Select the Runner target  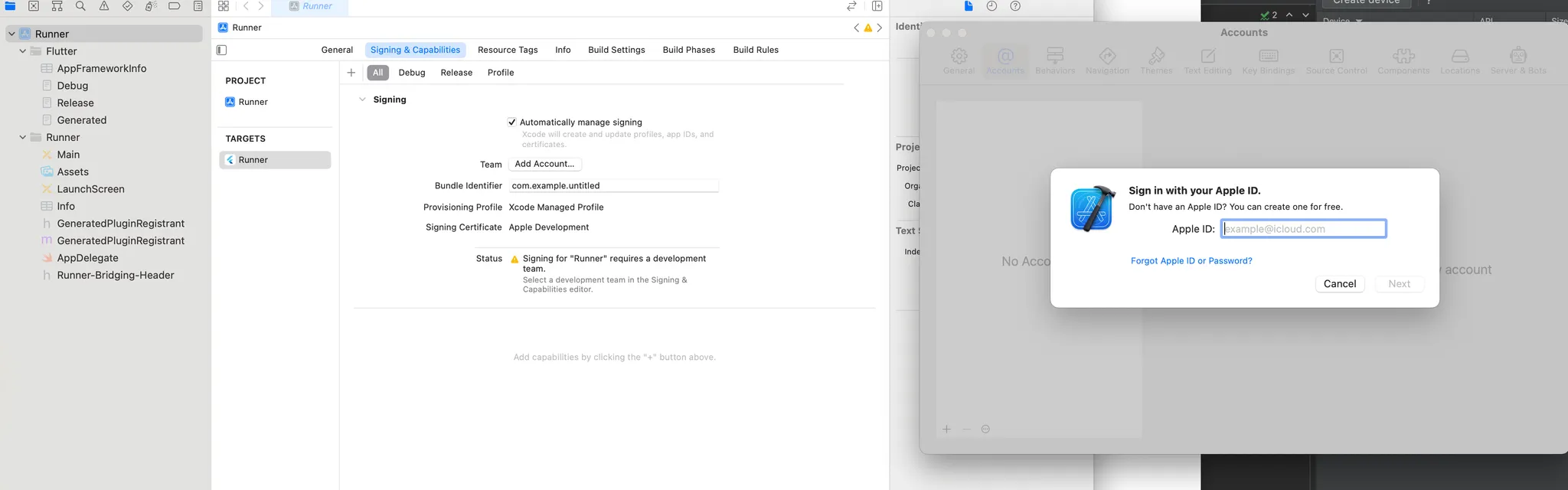275,160
